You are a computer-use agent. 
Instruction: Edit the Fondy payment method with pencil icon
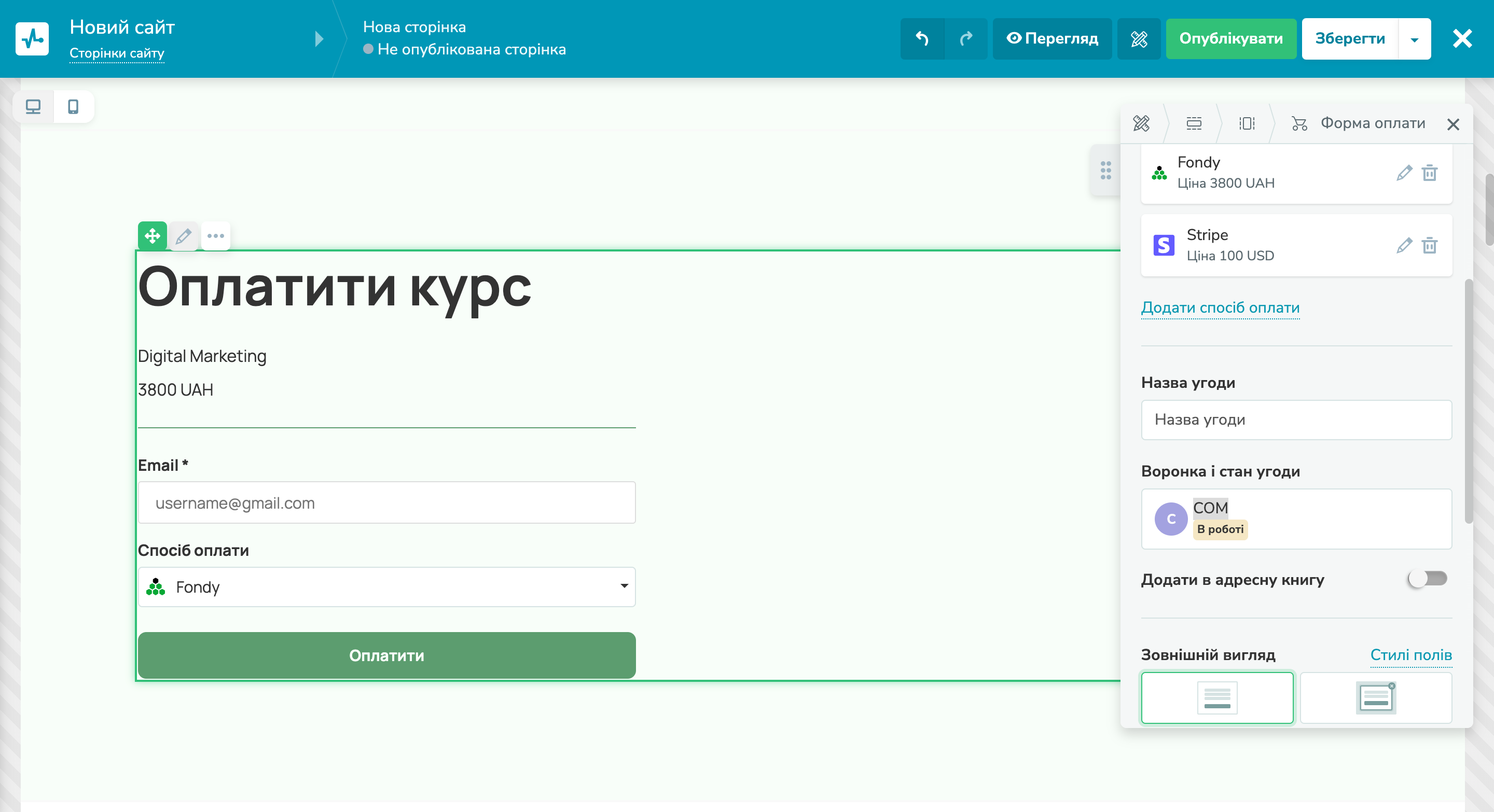tap(1404, 173)
